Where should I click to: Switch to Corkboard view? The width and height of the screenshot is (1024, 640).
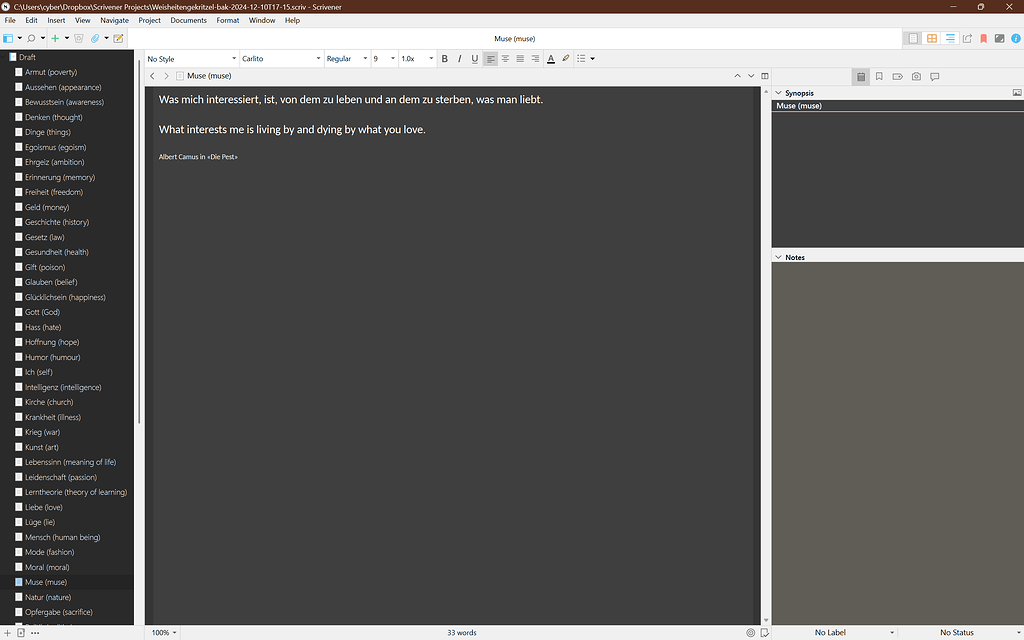click(x=933, y=38)
